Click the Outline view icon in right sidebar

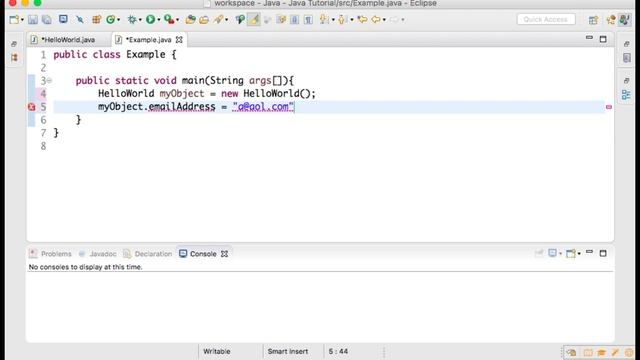(x=626, y=96)
